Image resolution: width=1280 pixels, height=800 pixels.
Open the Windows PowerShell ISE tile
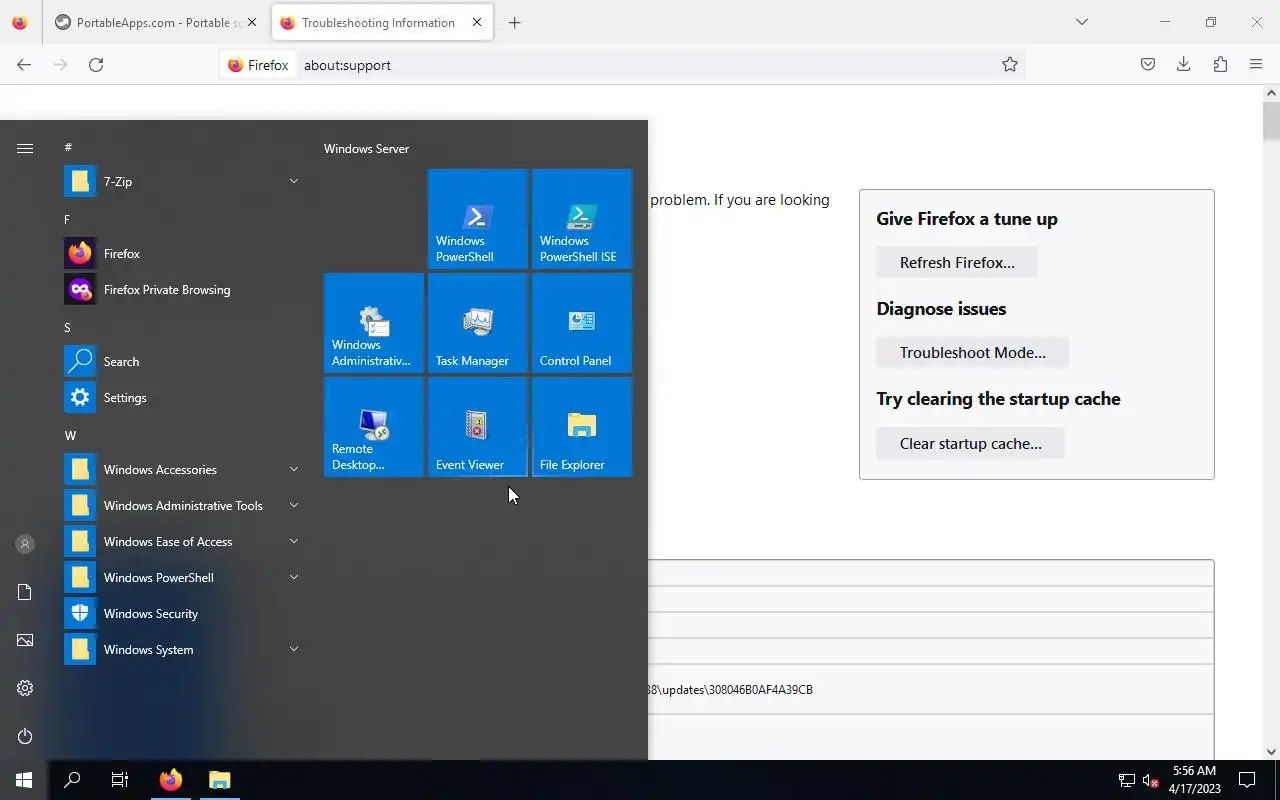(581, 219)
